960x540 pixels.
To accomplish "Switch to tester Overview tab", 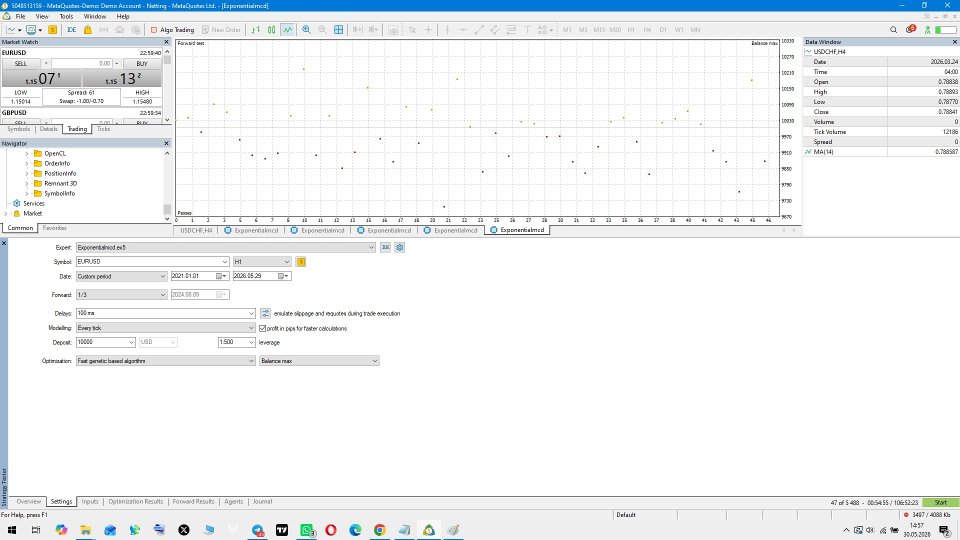I will coord(28,501).
